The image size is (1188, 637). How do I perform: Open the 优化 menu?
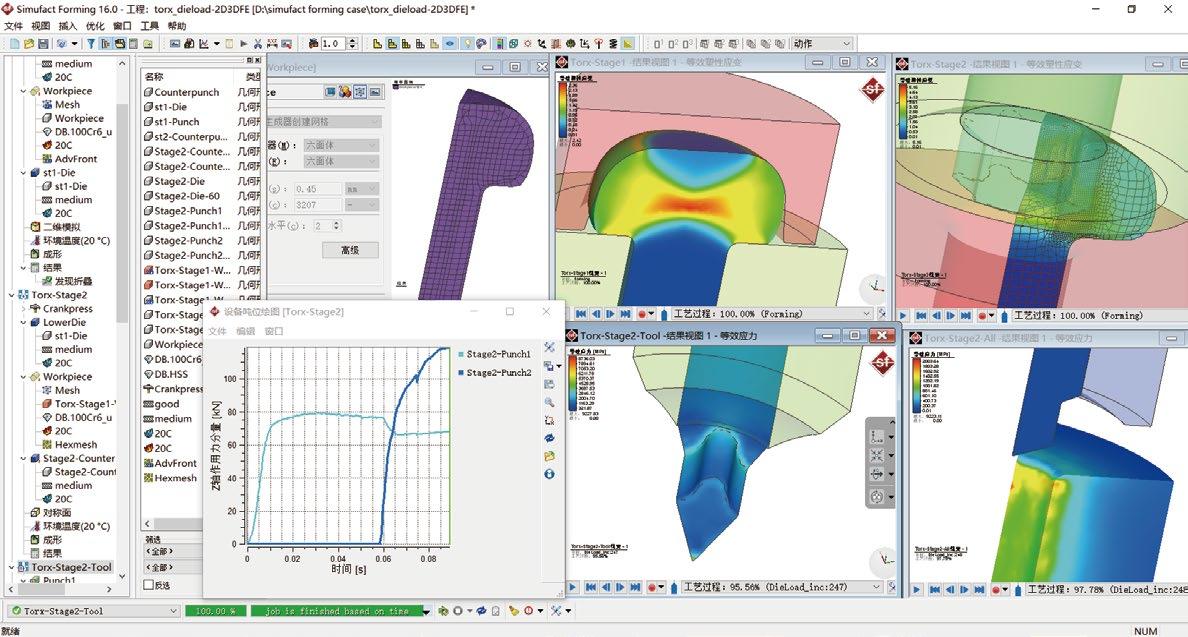pyautogui.click(x=95, y=26)
